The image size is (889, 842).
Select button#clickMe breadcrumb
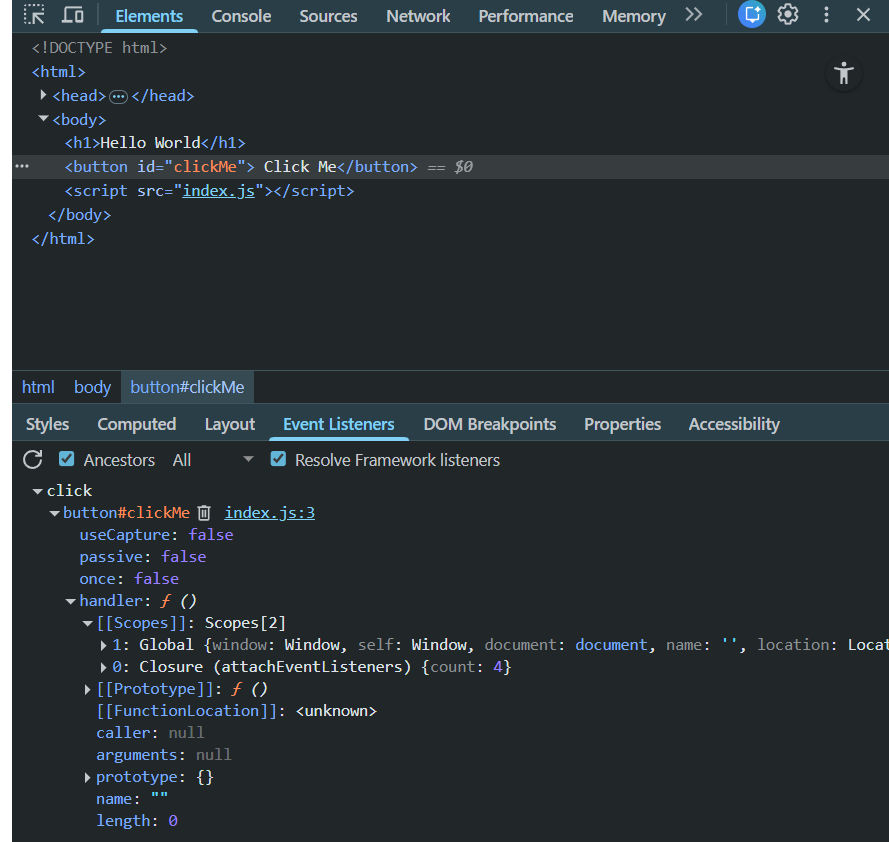pos(187,387)
